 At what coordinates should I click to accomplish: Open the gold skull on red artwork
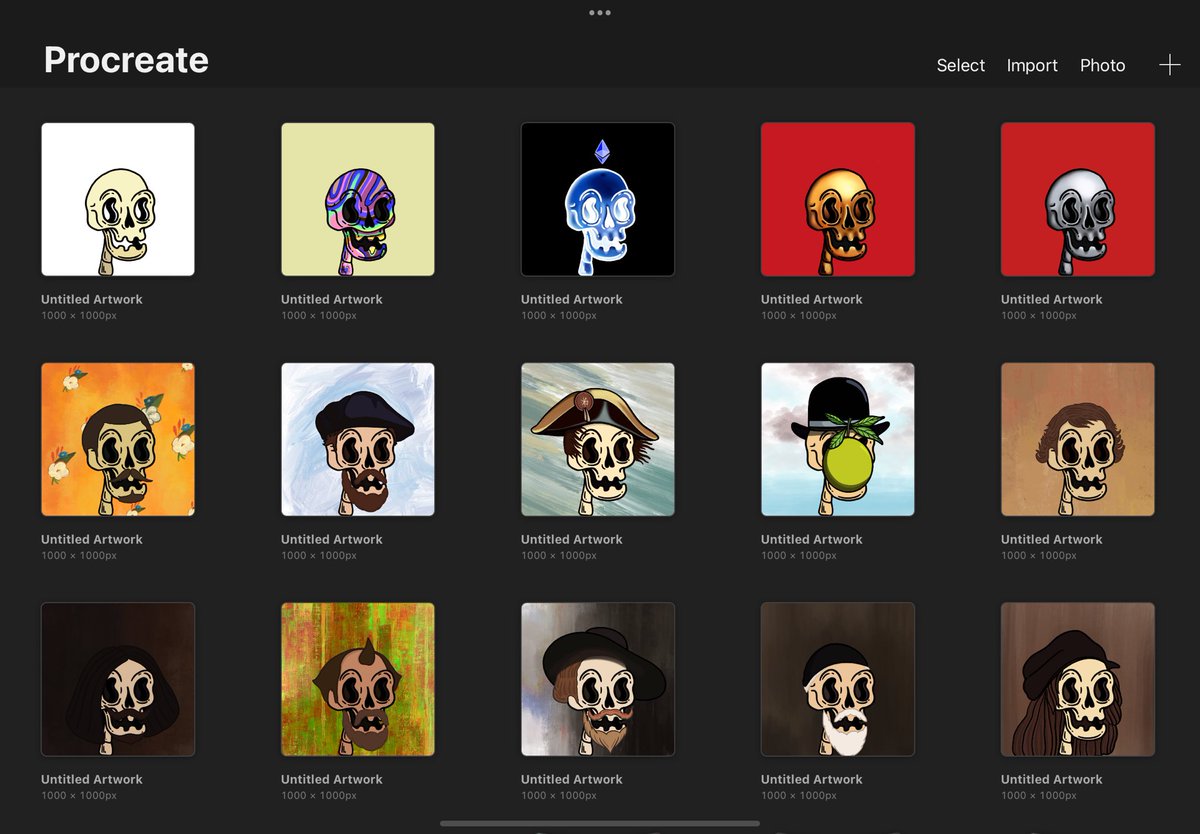838,199
